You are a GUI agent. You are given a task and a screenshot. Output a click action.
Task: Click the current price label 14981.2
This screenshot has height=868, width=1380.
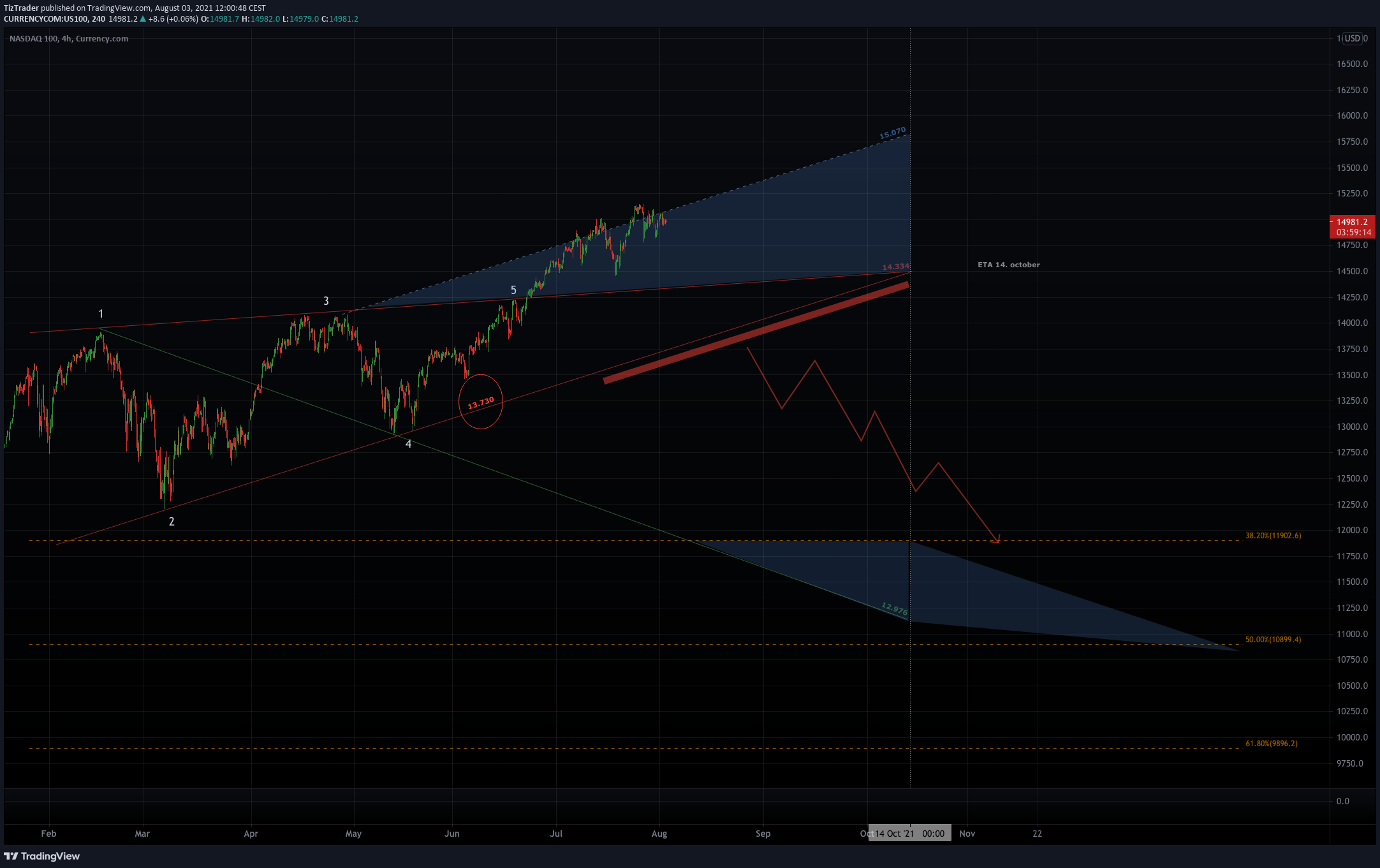coord(1352,222)
